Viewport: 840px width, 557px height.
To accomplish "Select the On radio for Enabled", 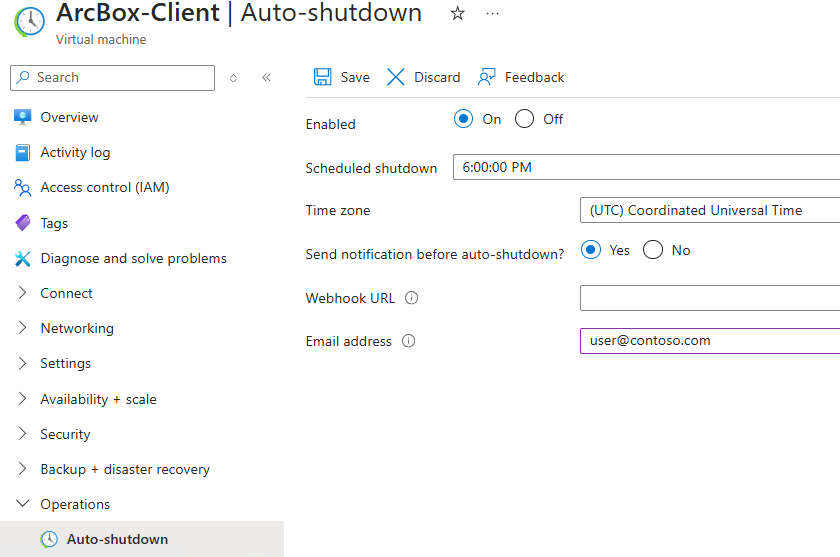I will pos(463,119).
